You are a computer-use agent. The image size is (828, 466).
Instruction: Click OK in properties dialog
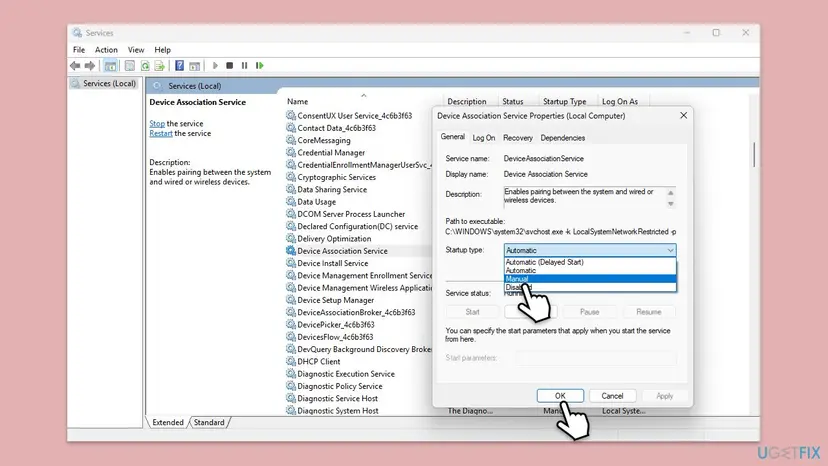click(x=560, y=396)
